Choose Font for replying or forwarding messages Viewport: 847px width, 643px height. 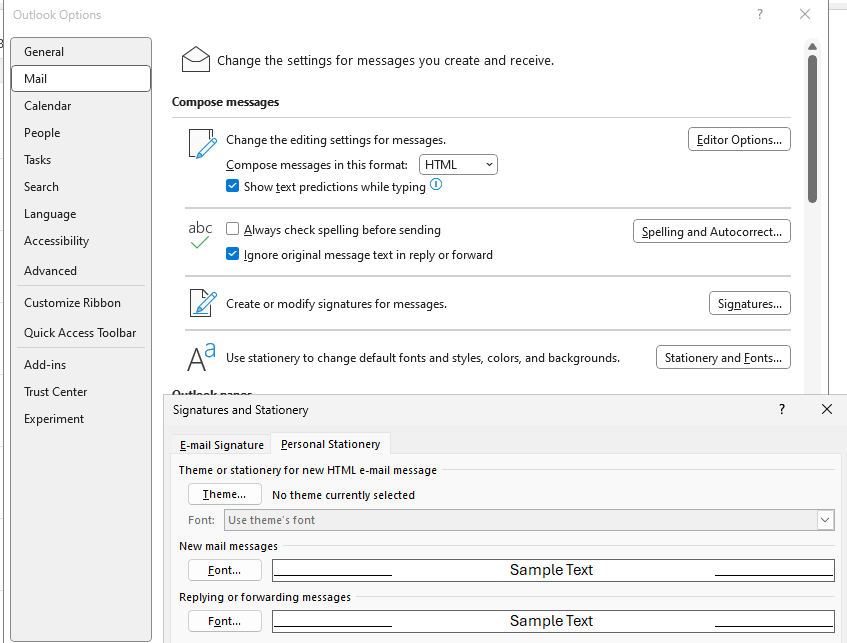pos(225,621)
